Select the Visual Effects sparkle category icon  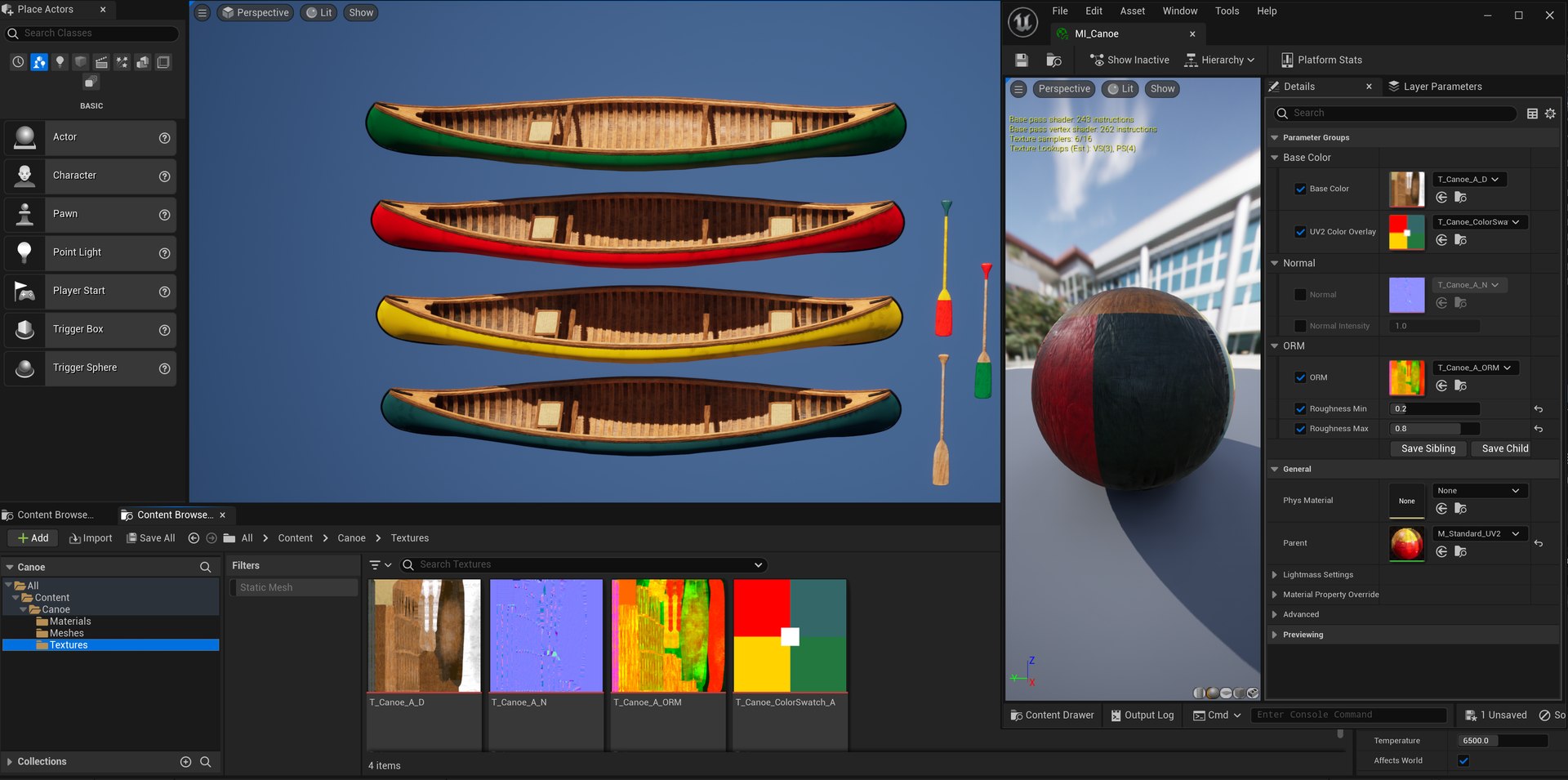tap(122, 62)
